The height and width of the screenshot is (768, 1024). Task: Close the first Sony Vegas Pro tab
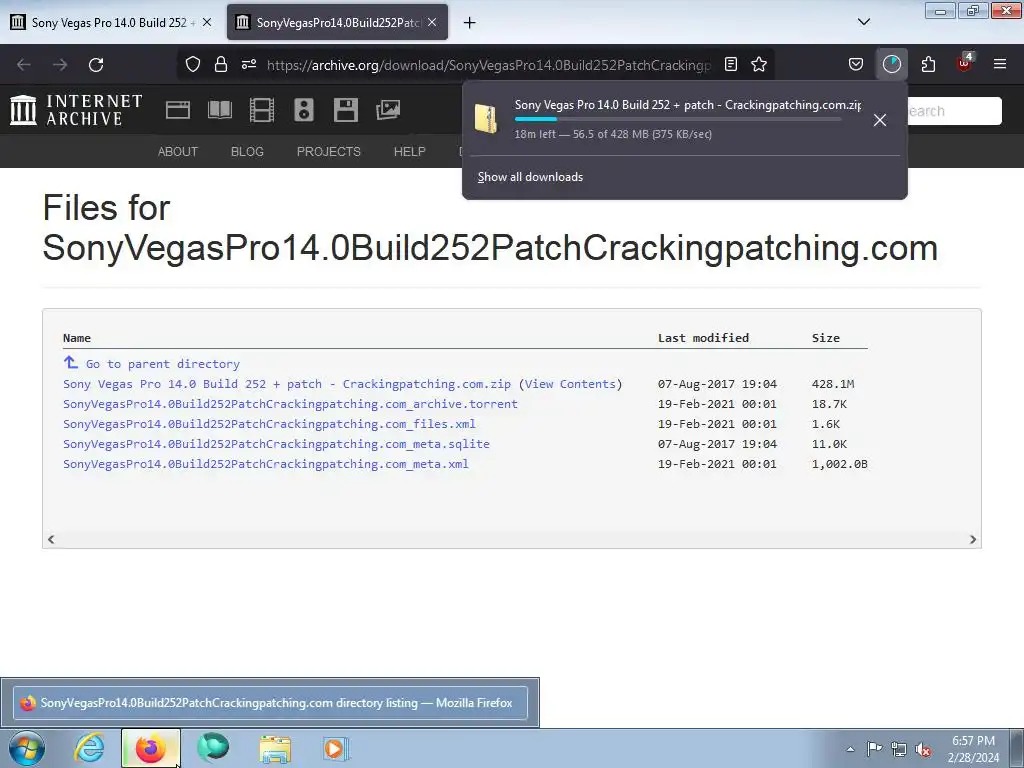(206, 22)
